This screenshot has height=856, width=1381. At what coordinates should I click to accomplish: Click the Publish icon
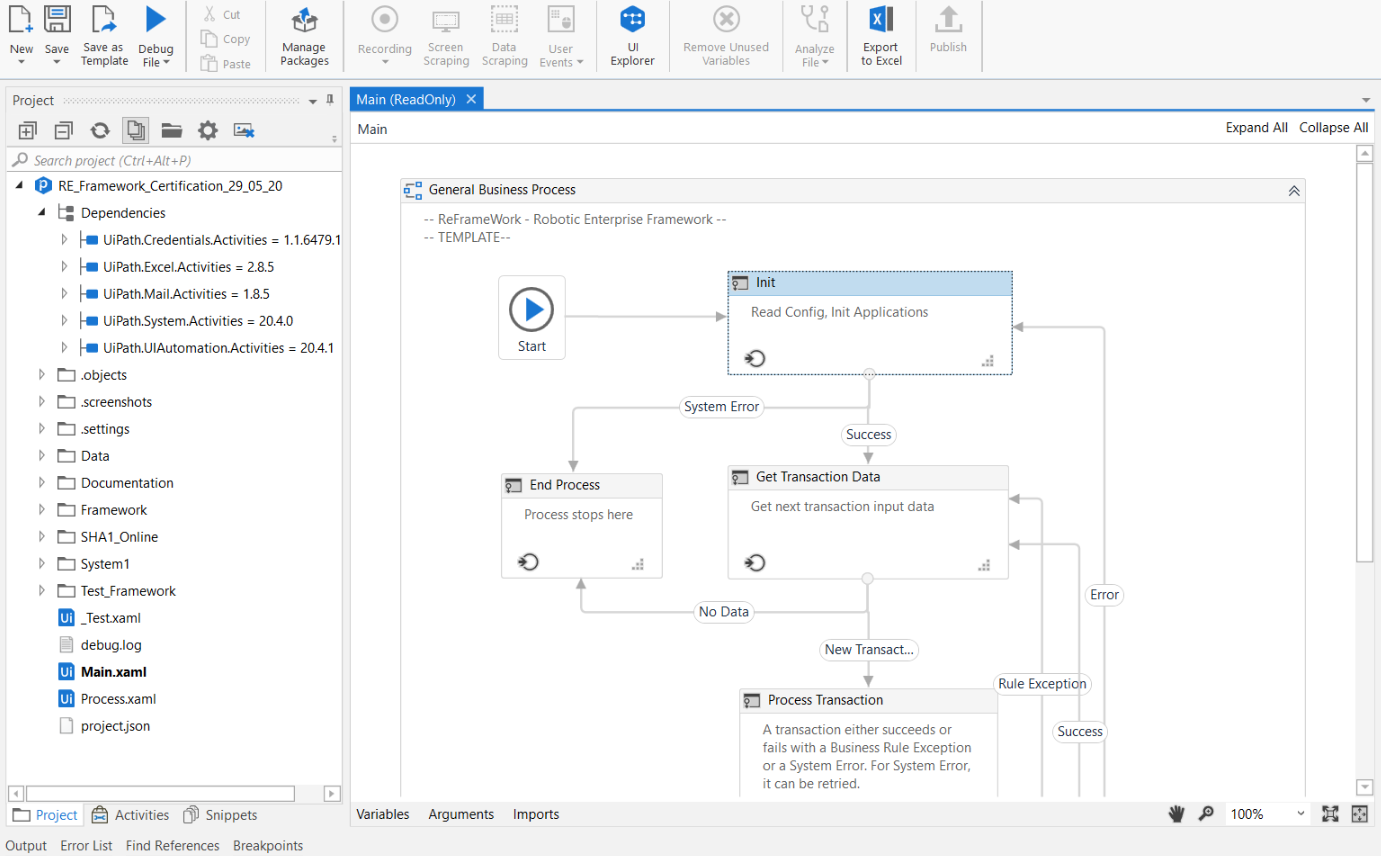point(948,20)
